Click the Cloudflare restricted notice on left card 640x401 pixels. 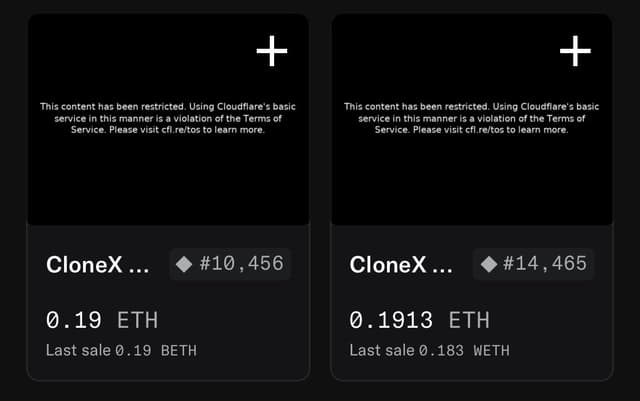(168, 118)
